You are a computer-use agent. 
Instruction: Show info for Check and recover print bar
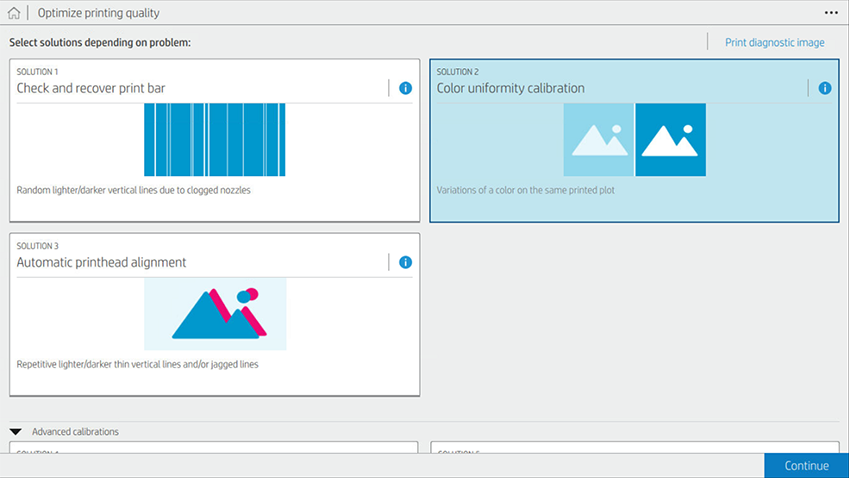405,88
